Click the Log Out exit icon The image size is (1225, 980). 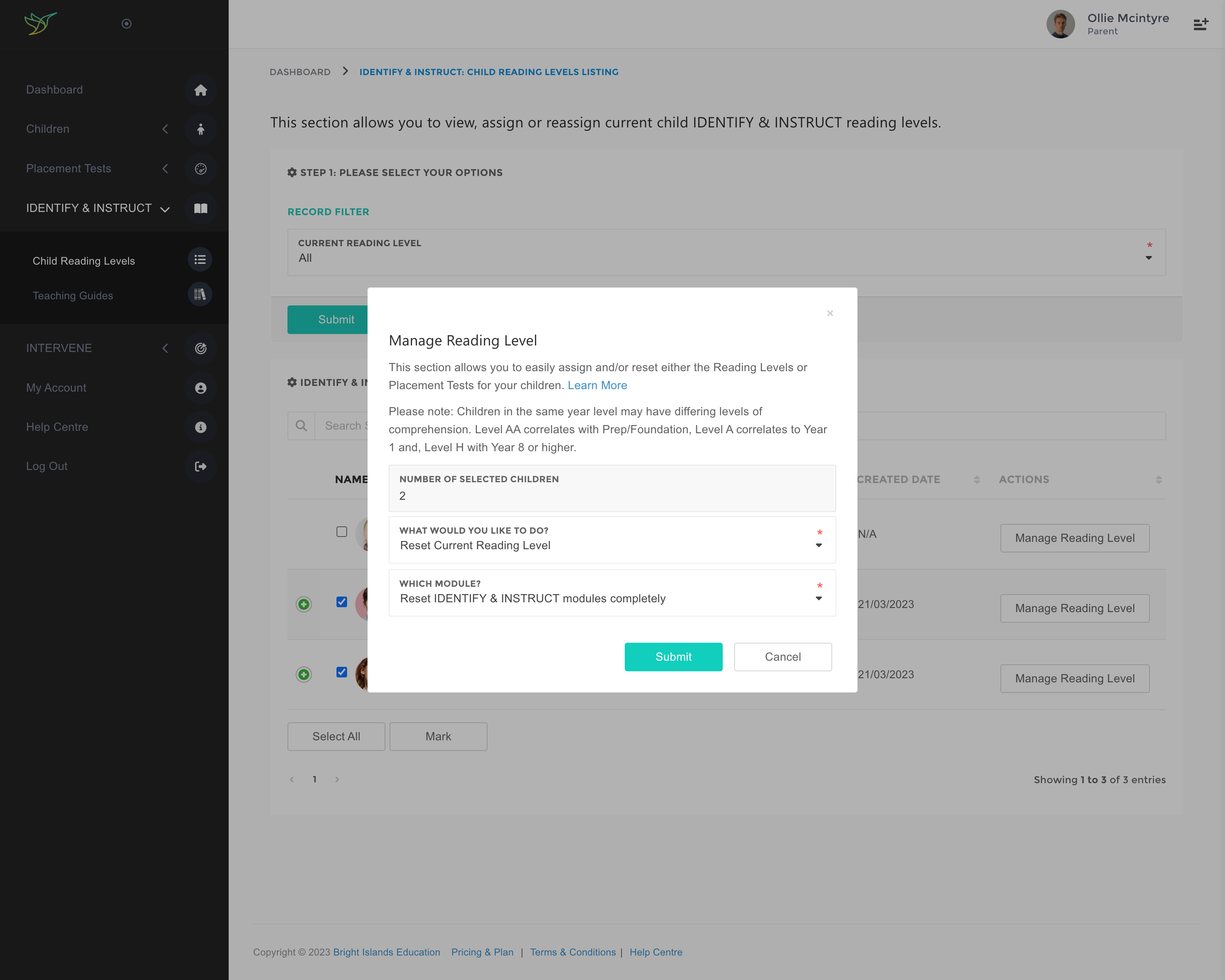tap(200, 466)
